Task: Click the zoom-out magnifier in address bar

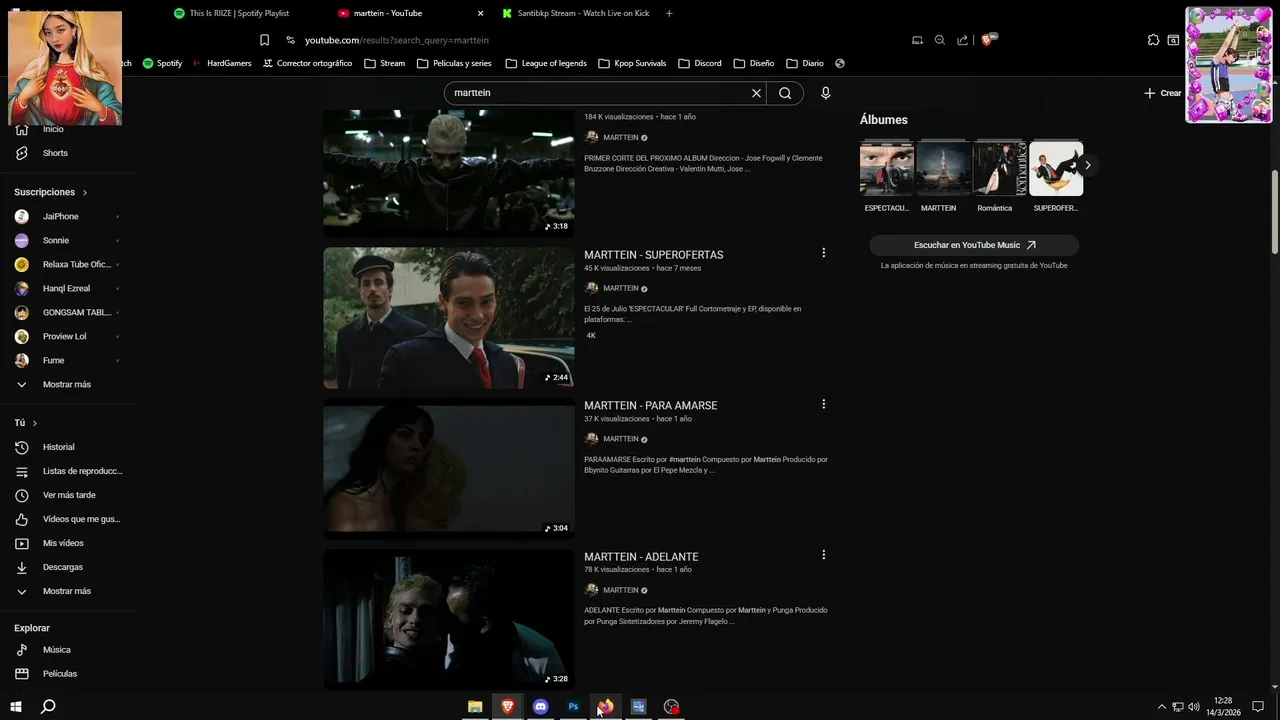Action: [x=939, y=40]
